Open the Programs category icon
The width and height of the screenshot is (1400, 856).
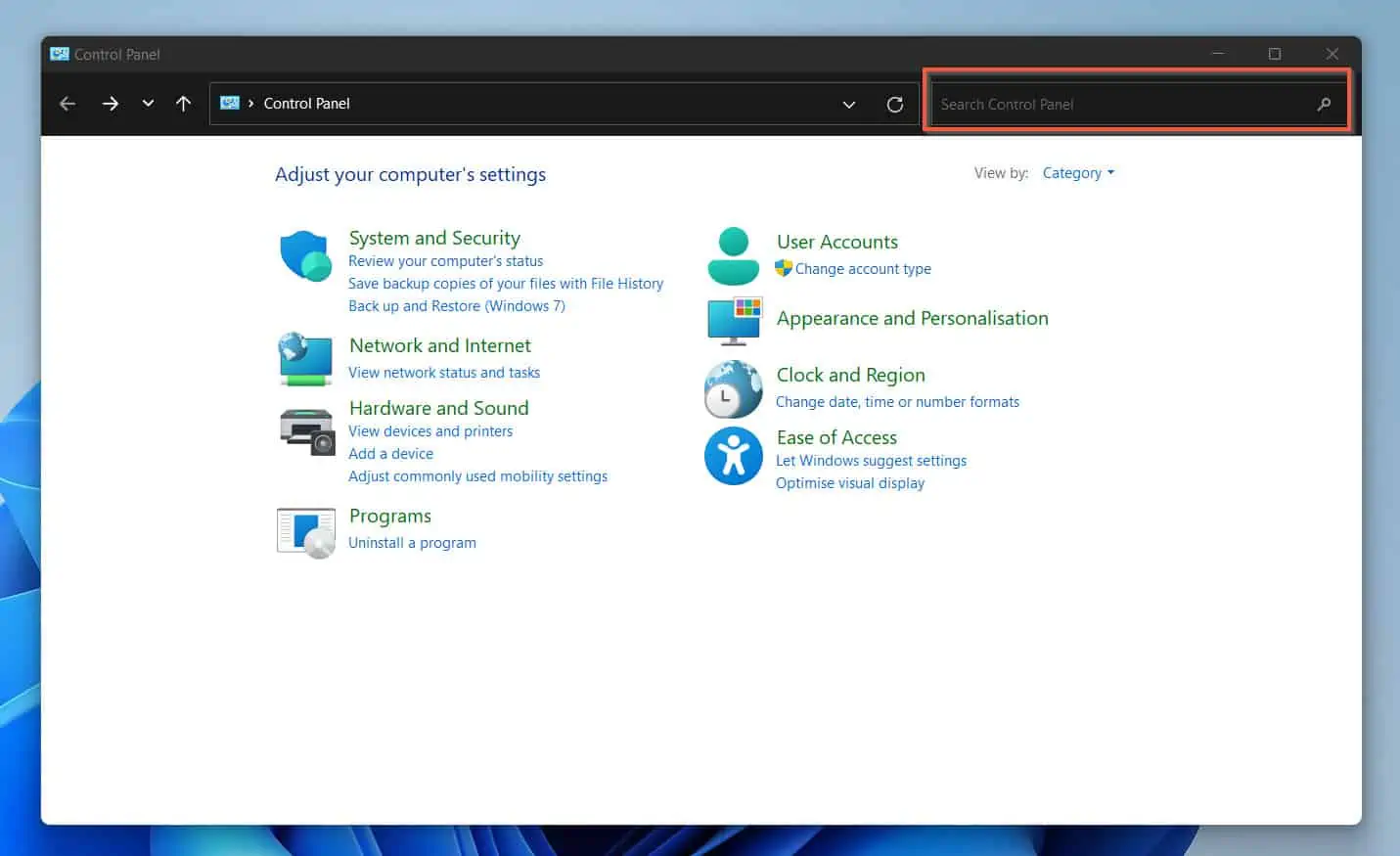click(305, 532)
